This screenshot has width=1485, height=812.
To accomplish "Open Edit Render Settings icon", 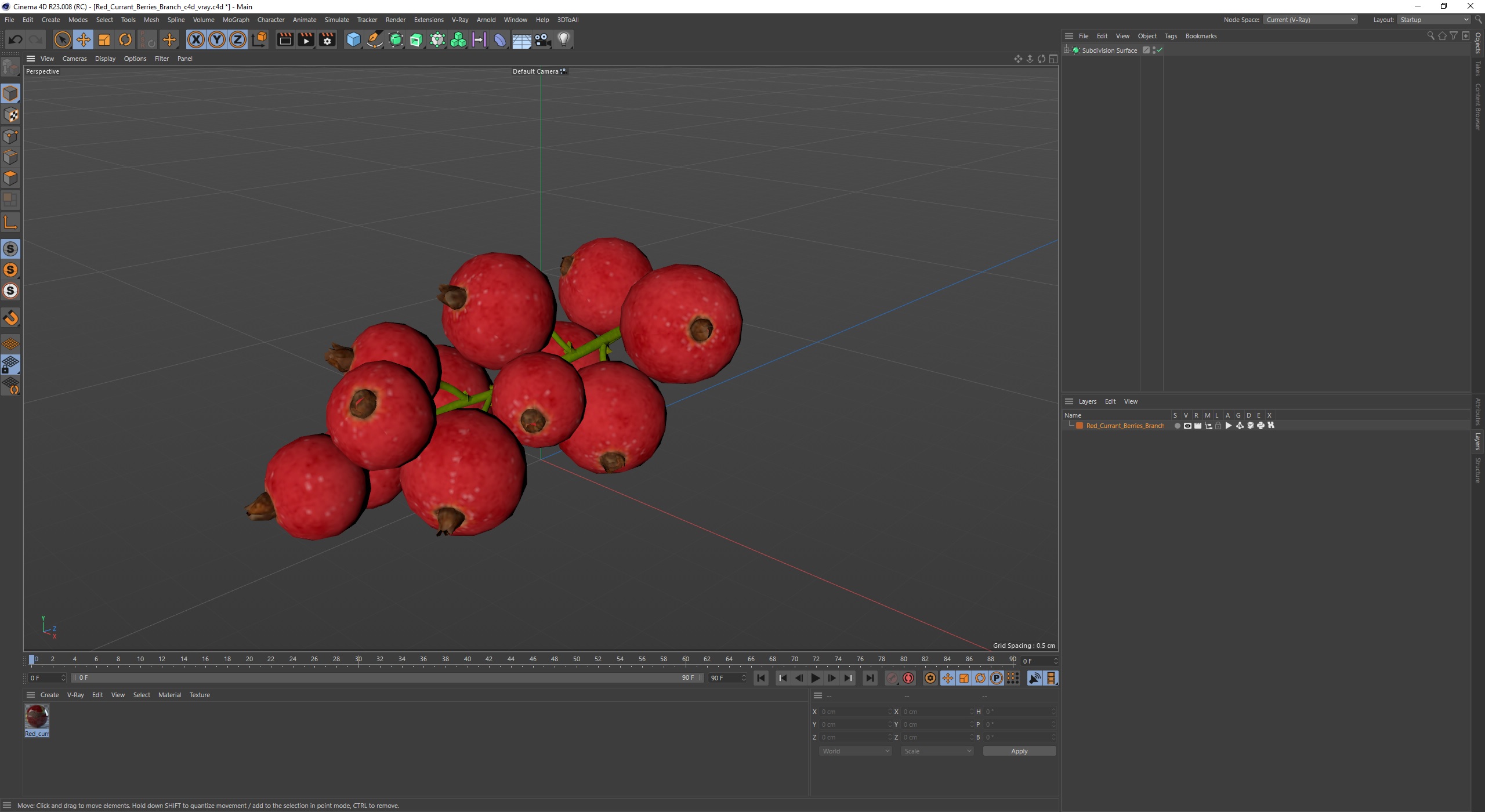I will pos(327,39).
